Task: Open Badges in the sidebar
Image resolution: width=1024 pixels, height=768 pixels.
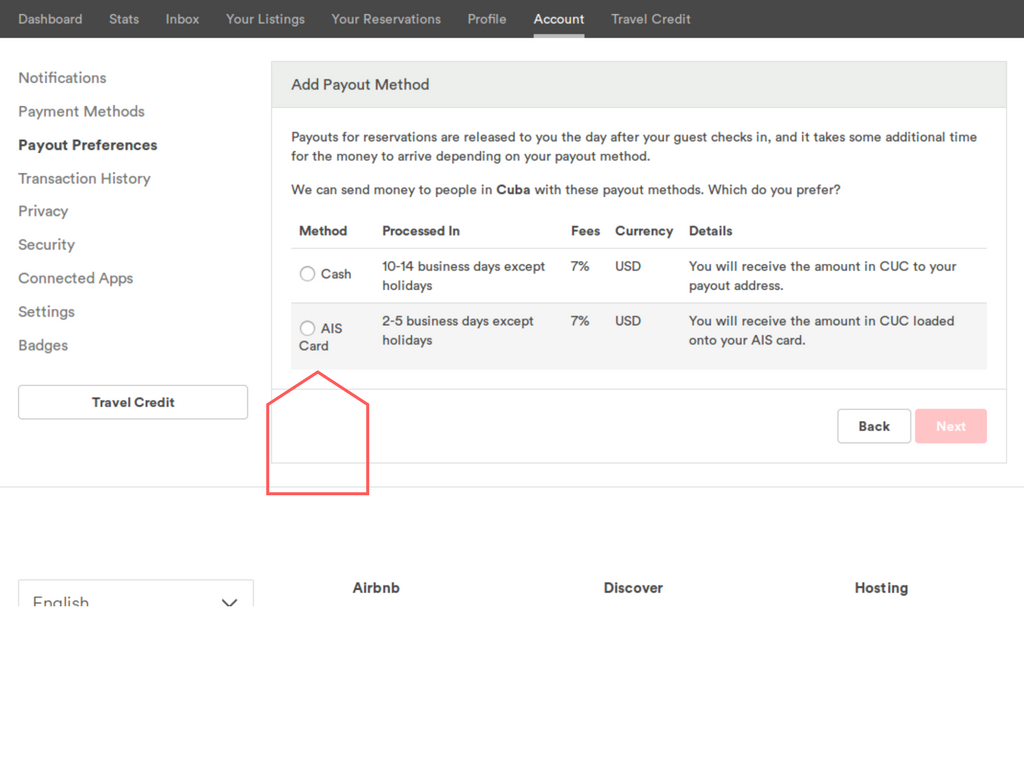Action: [x=43, y=345]
